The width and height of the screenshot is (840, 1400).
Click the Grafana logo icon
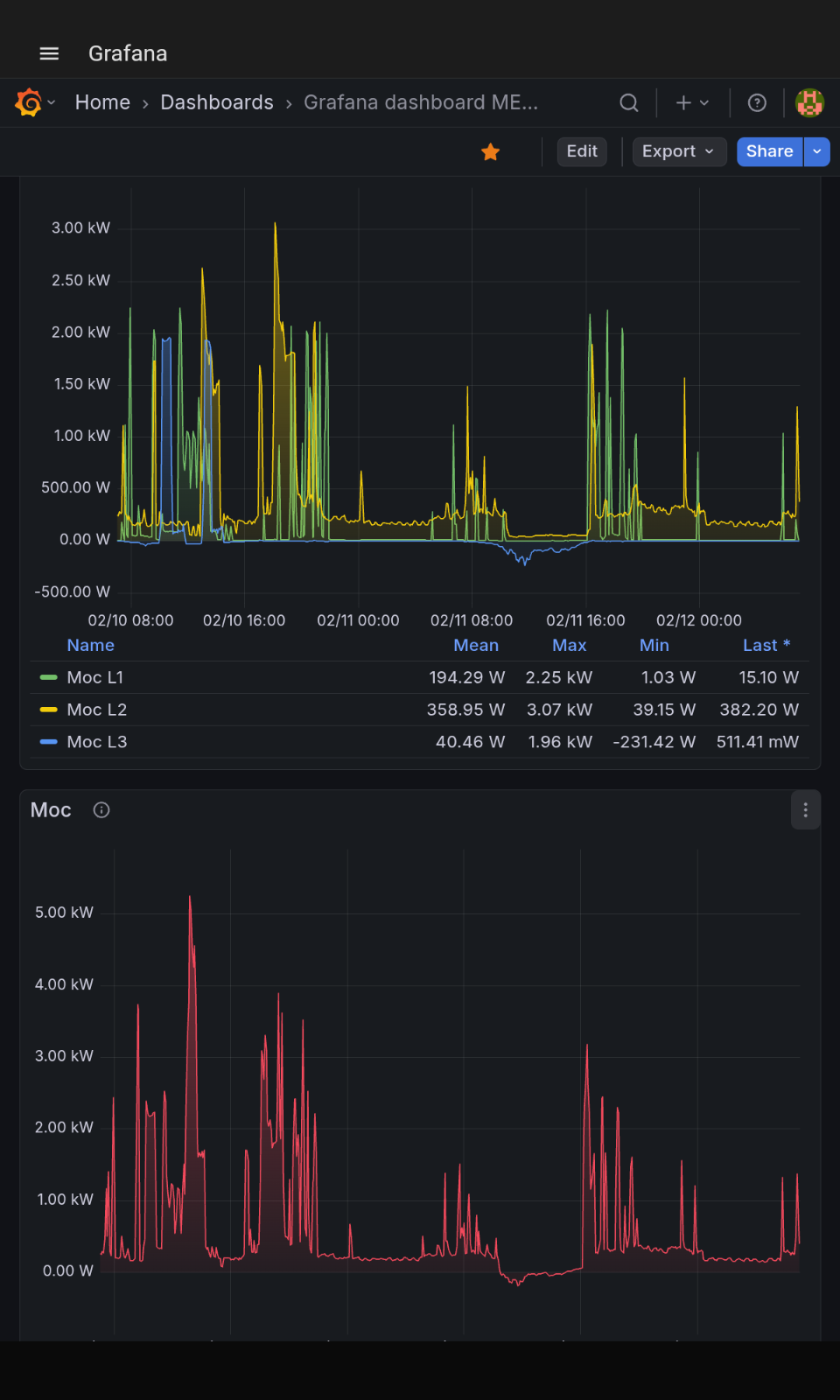[x=29, y=102]
